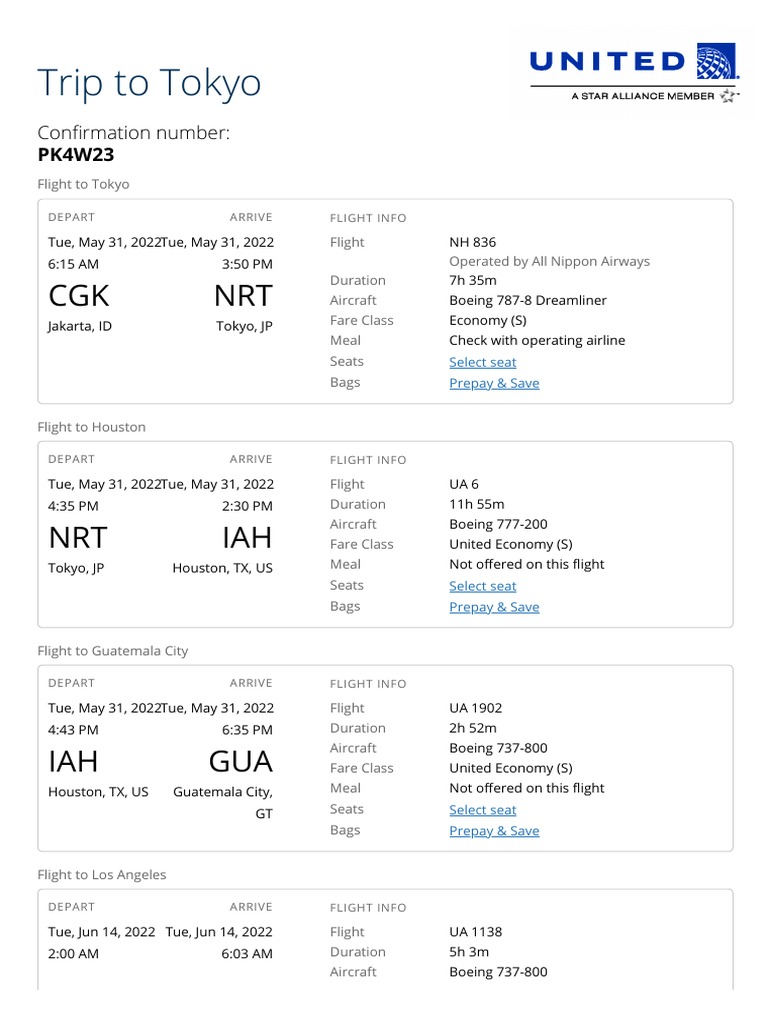
Task: Click the Trip to Tokyo heading
Action: point(149,83)
